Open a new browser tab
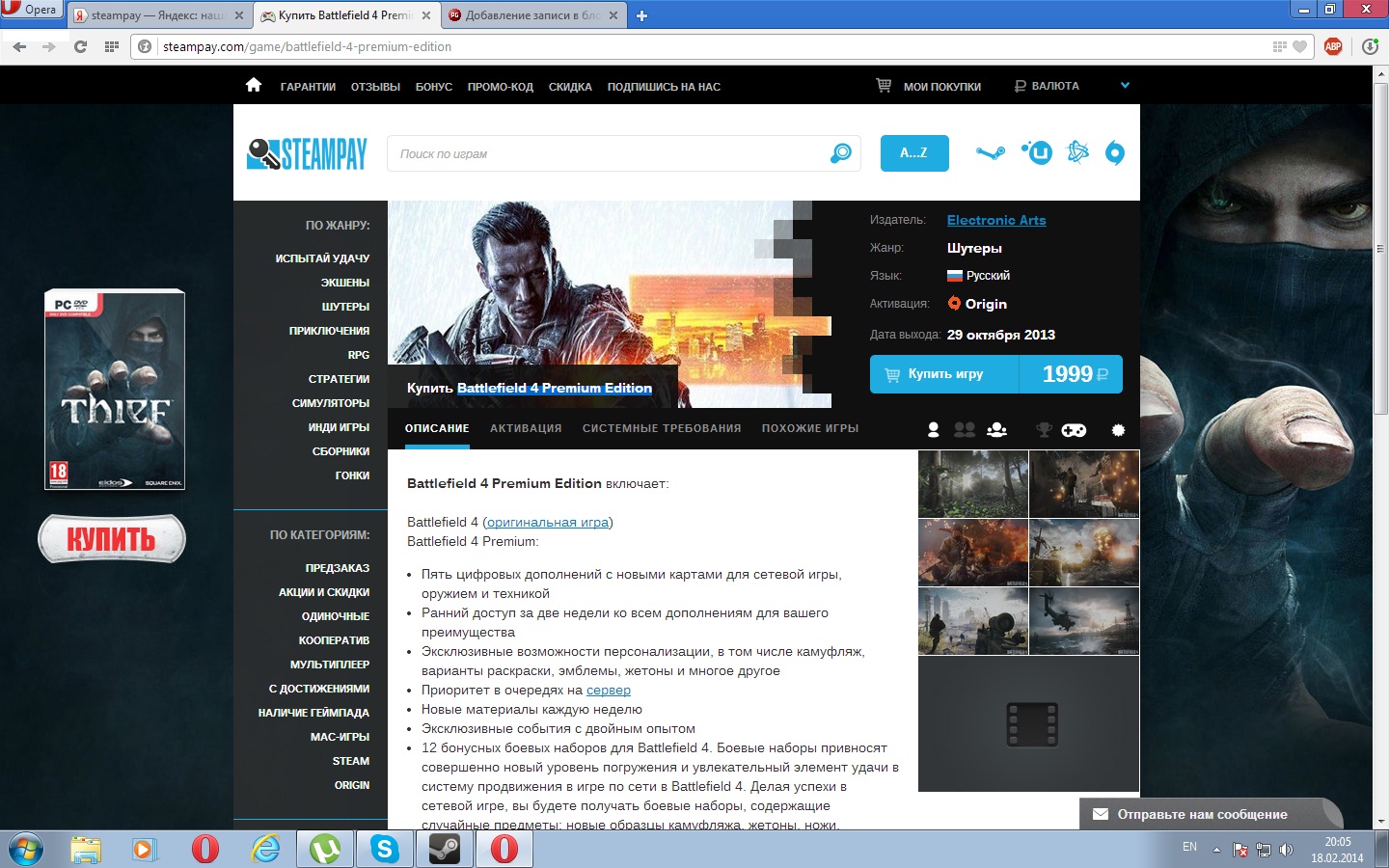Viewport: 1389px width, 868px height. [642, 15]
